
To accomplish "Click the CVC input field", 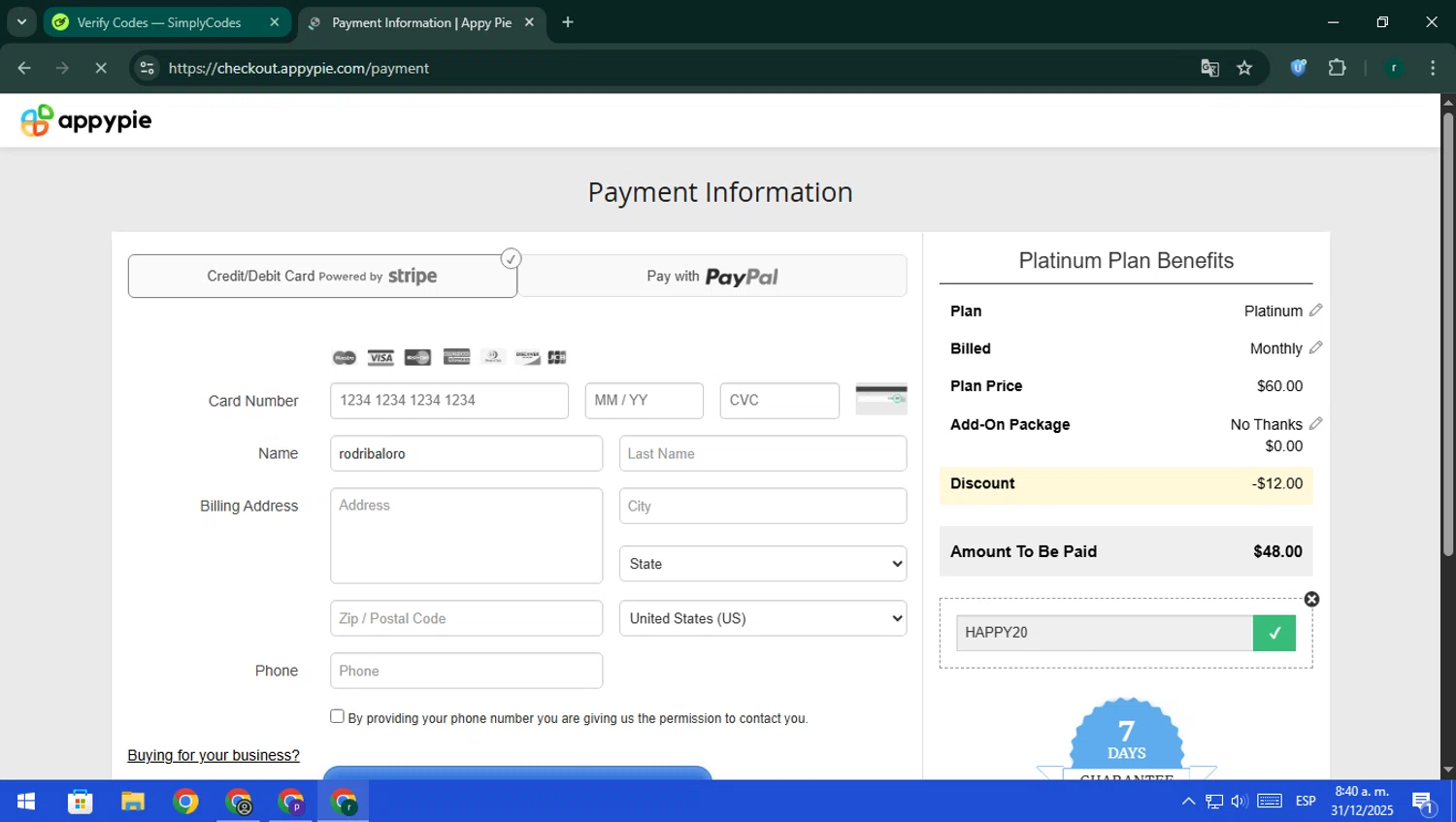I will (x=779, y=401).
